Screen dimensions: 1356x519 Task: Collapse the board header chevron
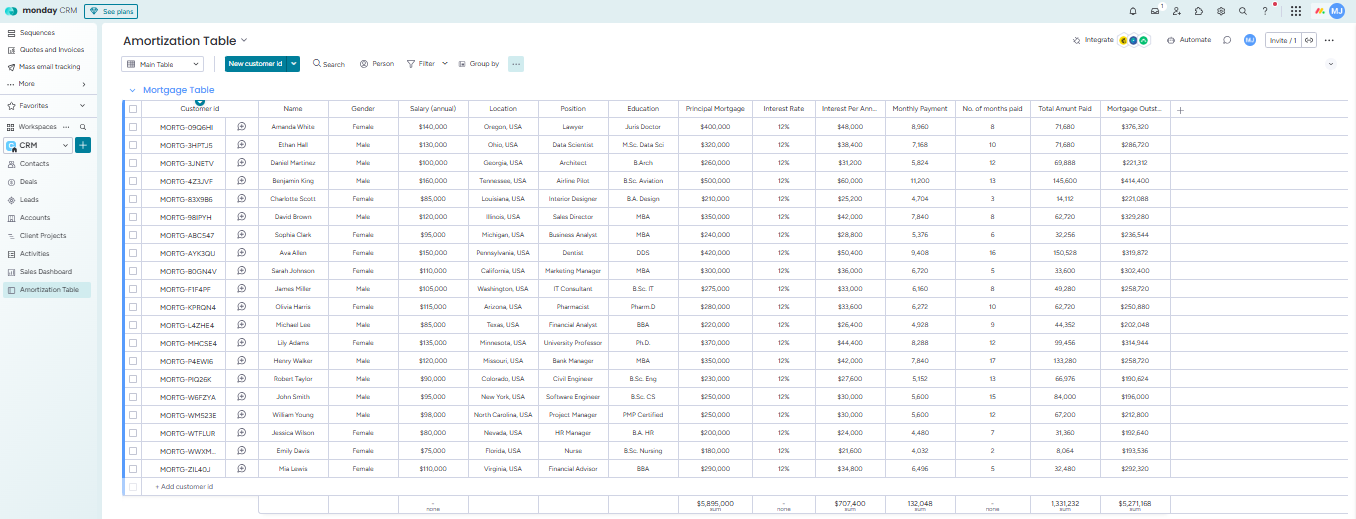pos(1331,64)
